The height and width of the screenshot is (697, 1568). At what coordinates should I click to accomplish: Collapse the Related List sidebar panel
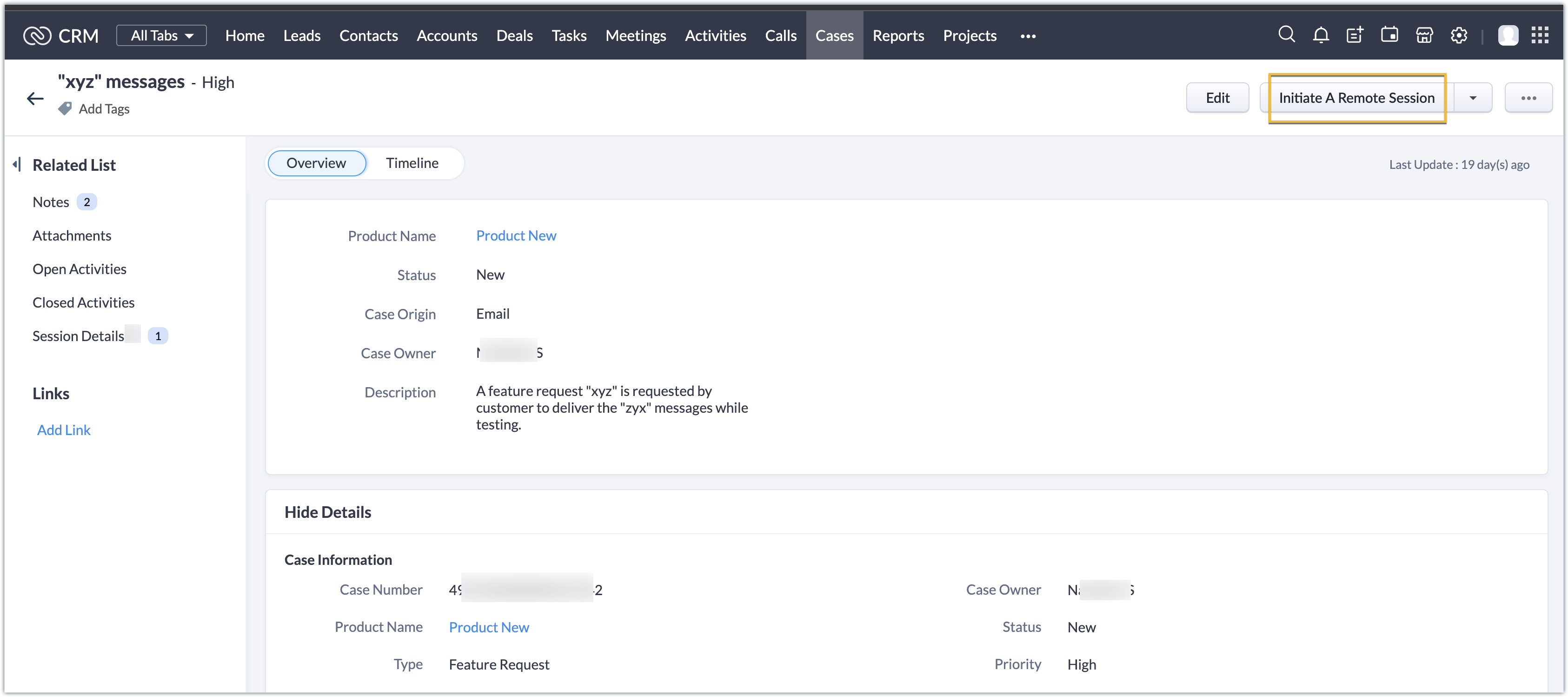pyautogui.click(x=17, y=165)
